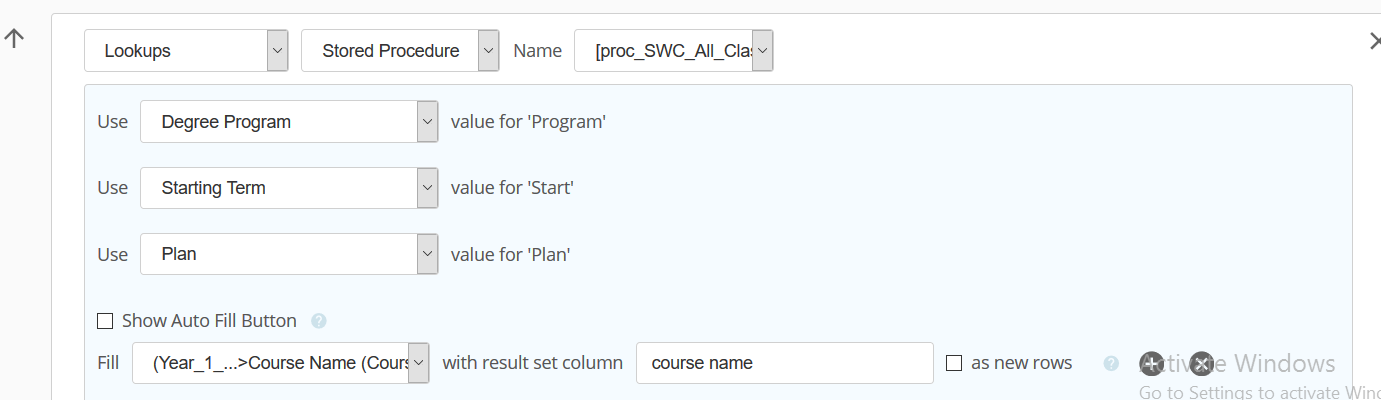The image size is (1381, 400).
Task: Change the Degree Program dropdown selection
Action: 289,122
